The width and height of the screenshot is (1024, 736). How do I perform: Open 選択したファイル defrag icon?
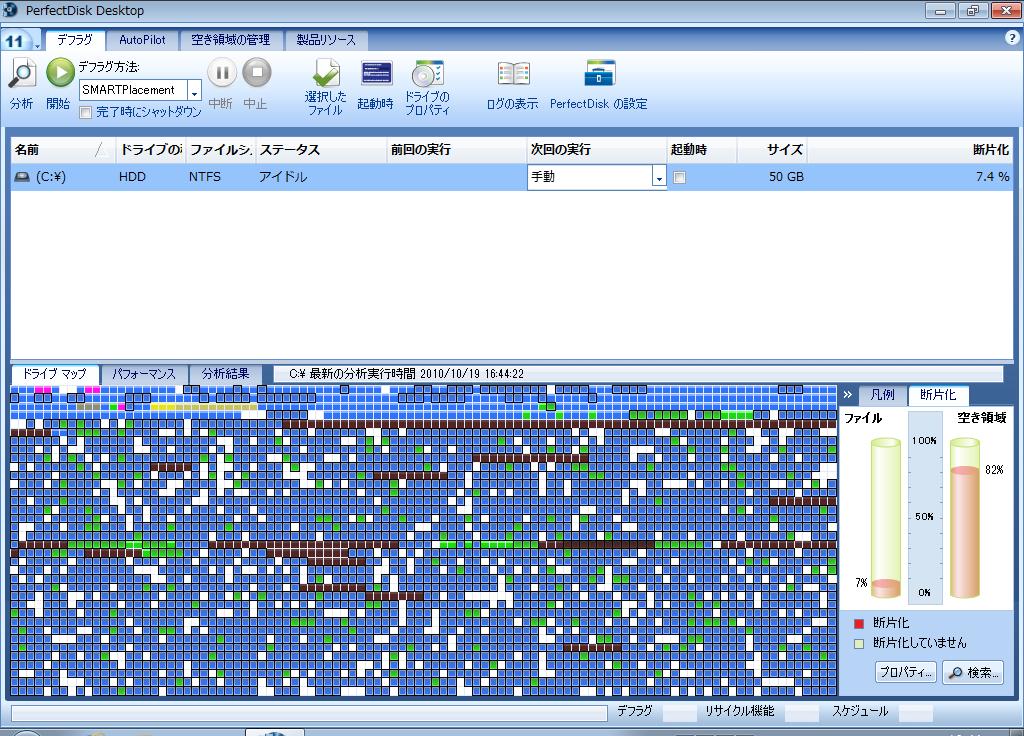(326, 72)
